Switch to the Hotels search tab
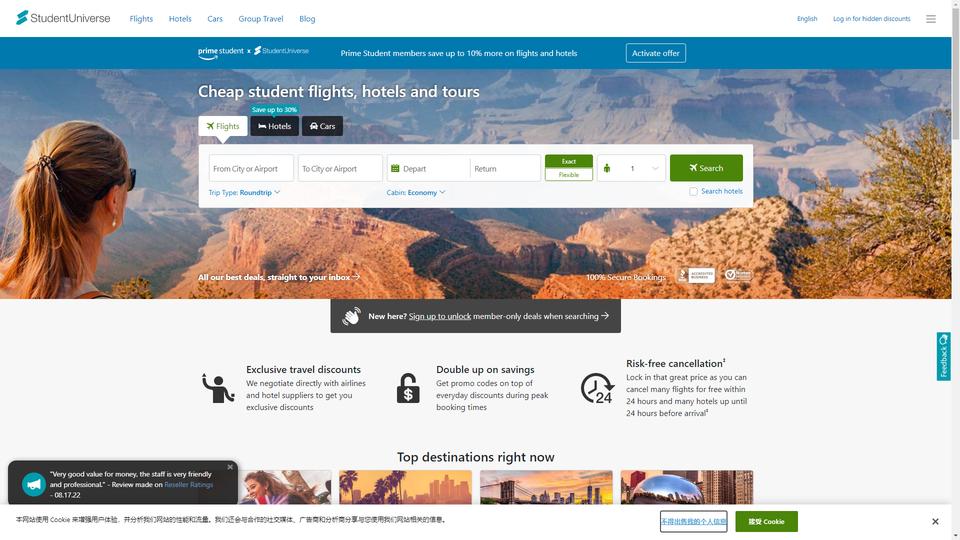The image size is (960, 540). tap(274, 126)
